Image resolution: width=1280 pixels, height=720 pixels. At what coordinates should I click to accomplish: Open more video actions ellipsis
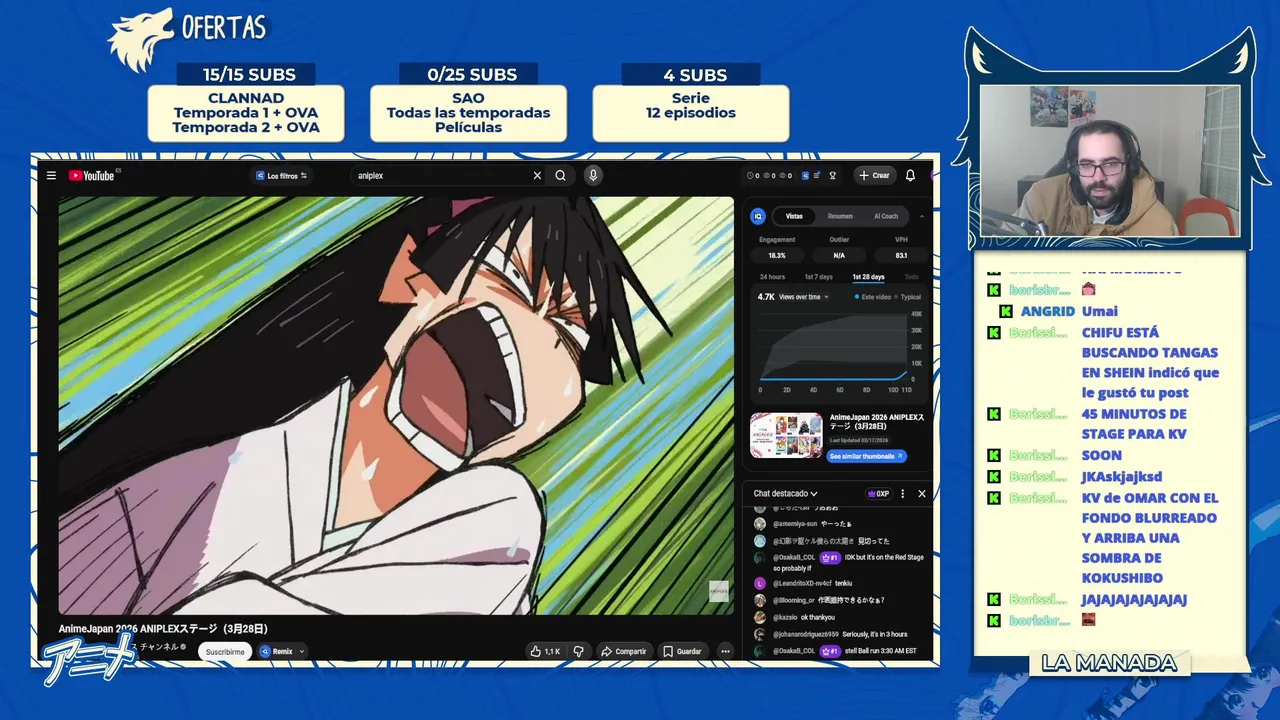(x=725, y=651)
